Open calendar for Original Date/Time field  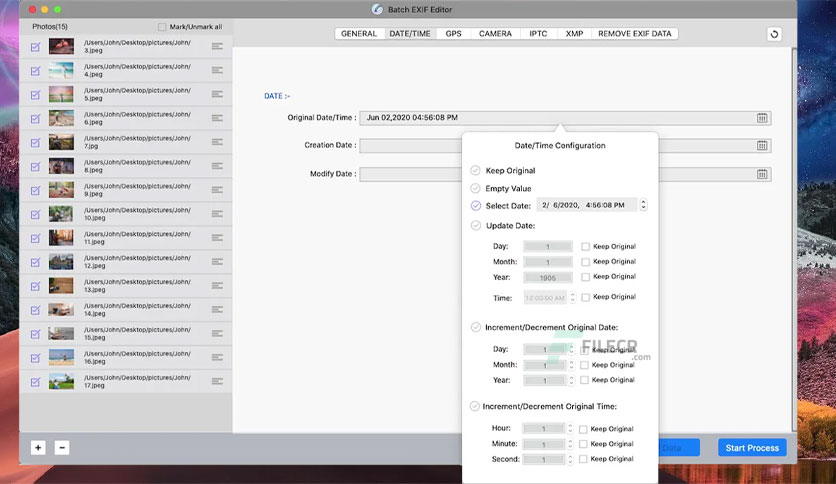tap(762, 118)
